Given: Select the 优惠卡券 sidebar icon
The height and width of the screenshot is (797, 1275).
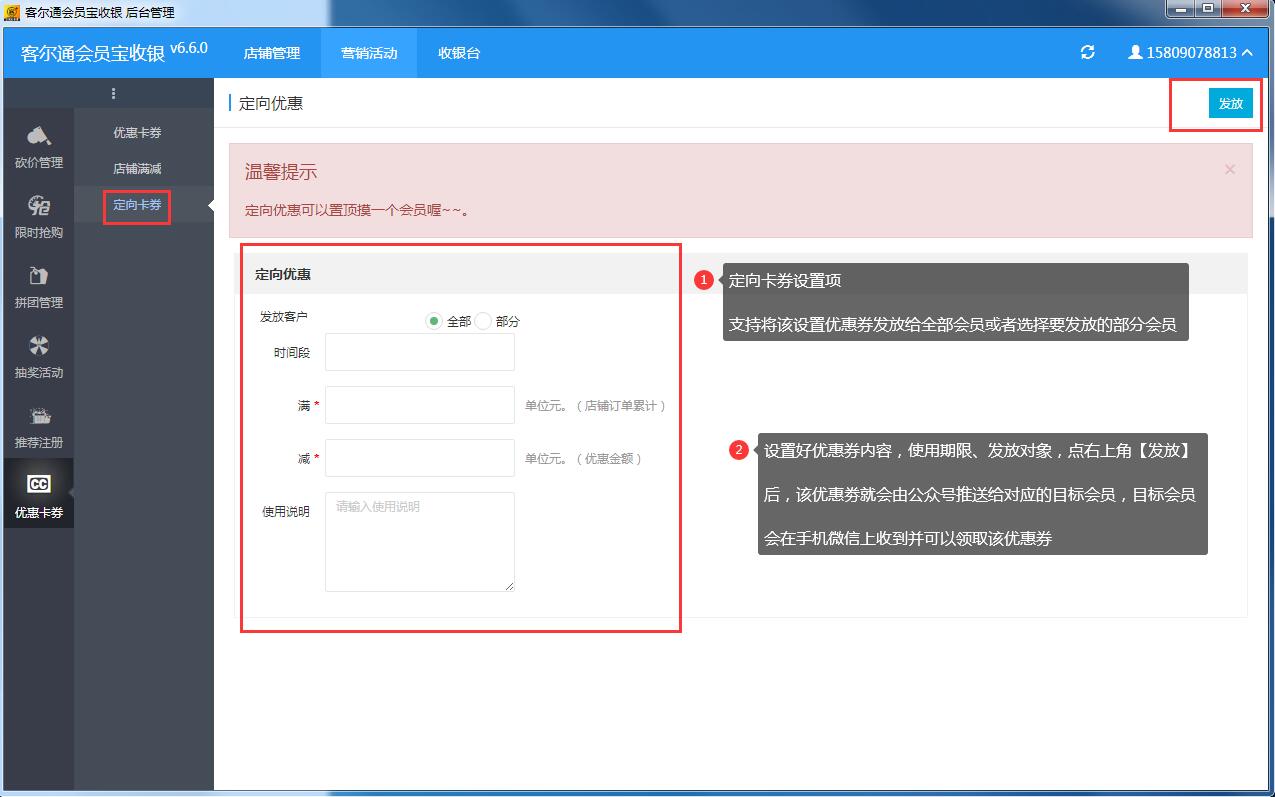Looking at the screenshot, I should (x=39, y=493).
